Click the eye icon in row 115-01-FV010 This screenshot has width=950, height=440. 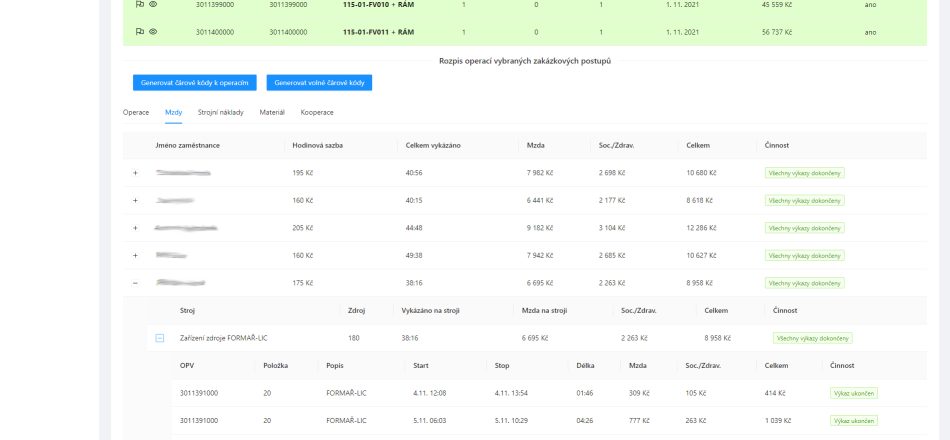(x=153, y=4)
